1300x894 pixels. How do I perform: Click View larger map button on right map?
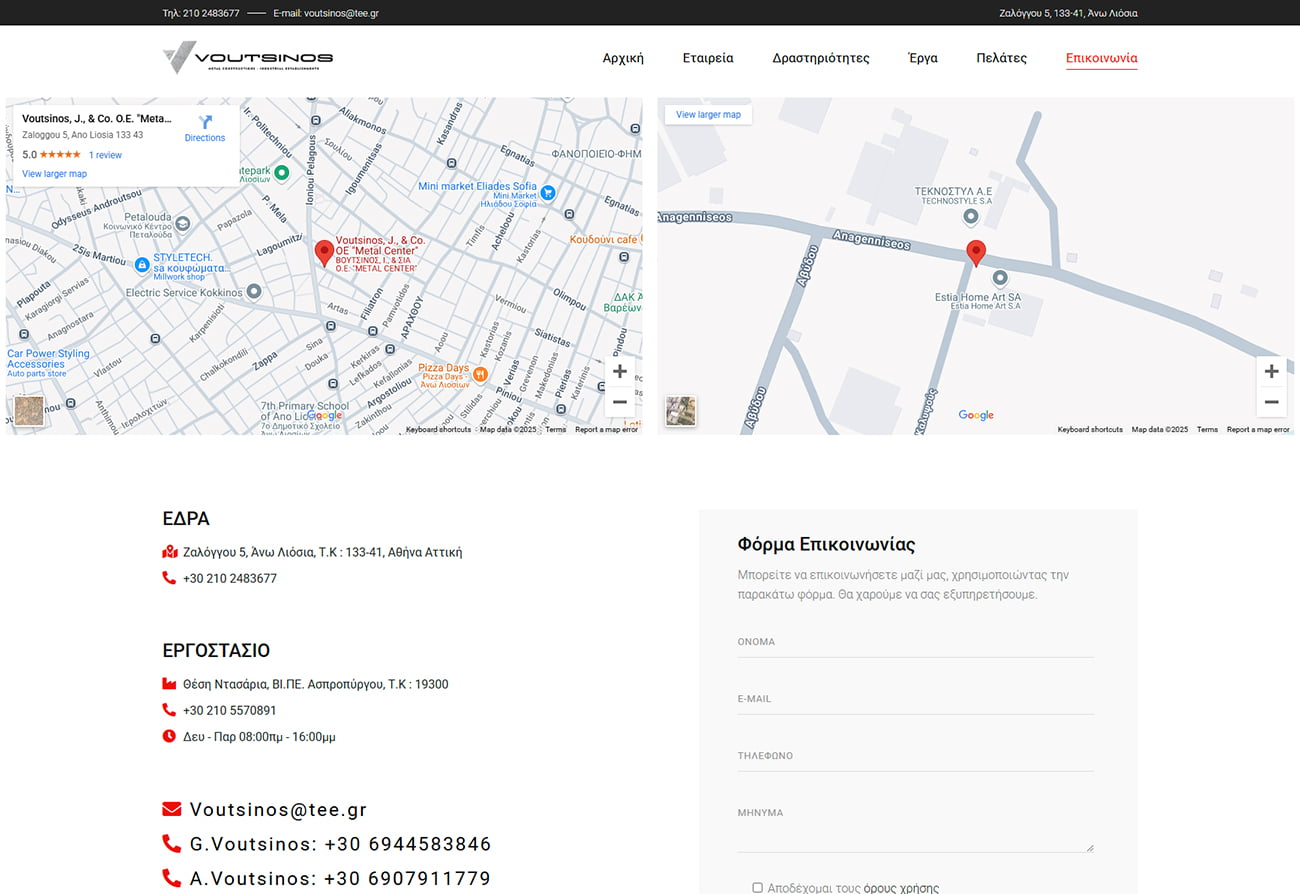[x=708, y=115]
